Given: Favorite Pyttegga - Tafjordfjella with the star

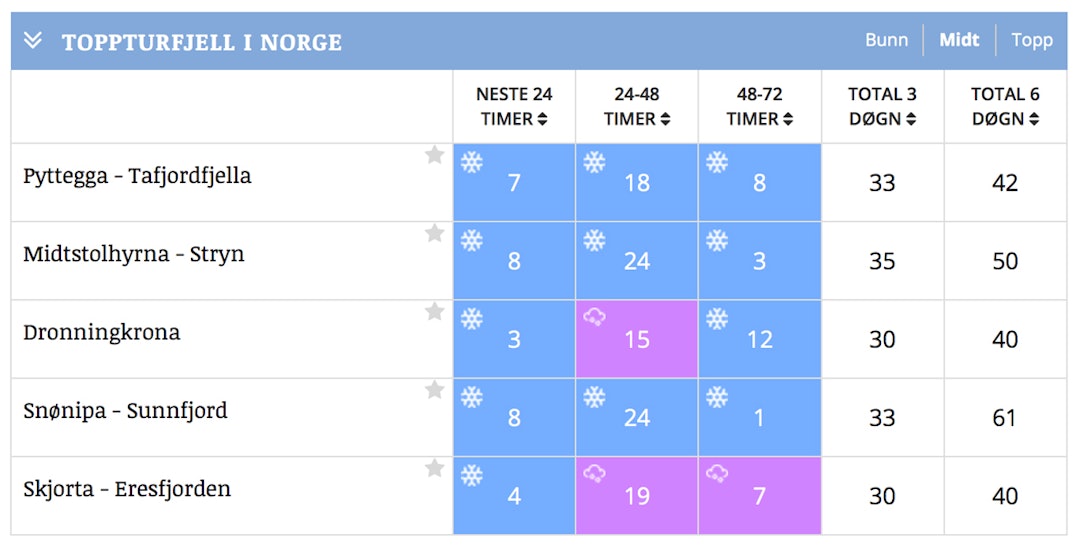Looking at the screenshot, I should coord(434,155).
